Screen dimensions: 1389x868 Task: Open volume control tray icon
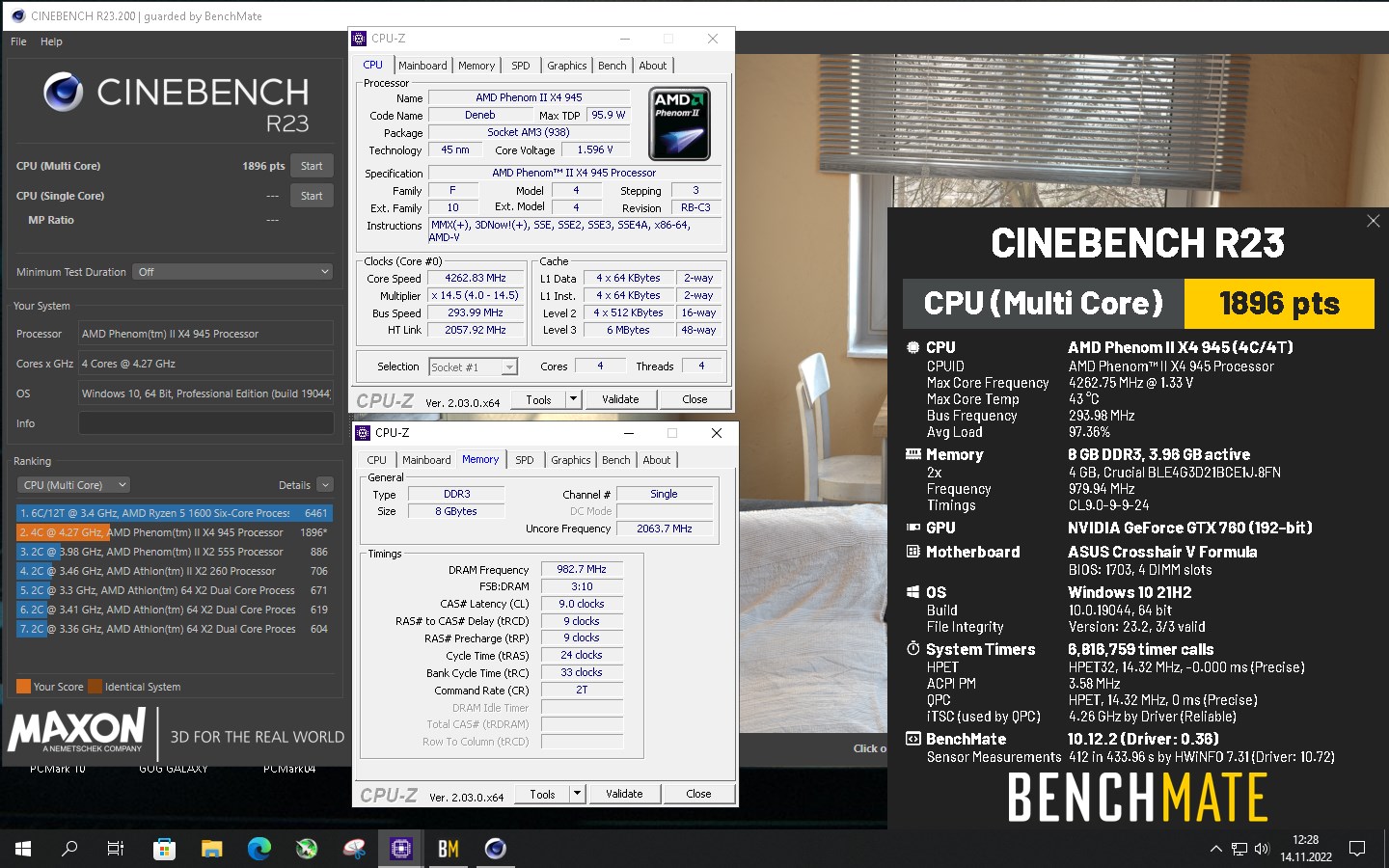coord(1262,849)
